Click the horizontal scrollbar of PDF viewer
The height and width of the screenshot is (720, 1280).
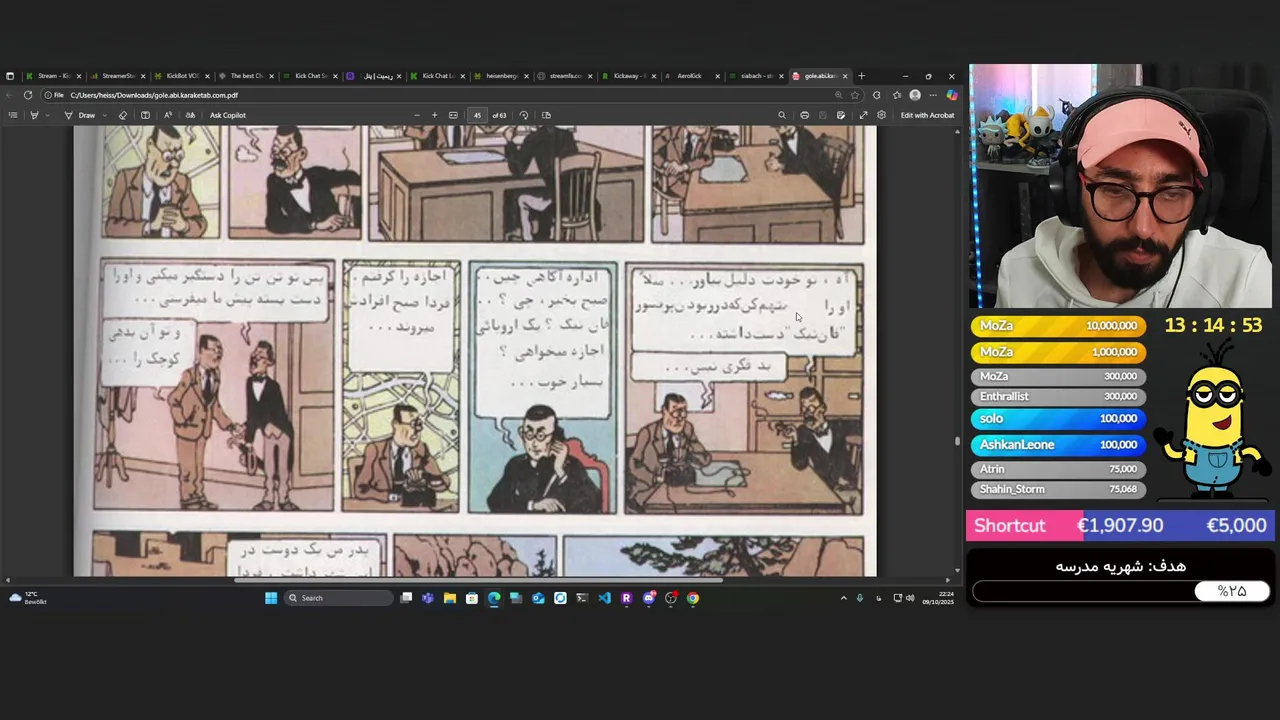(x=478, y=580)
